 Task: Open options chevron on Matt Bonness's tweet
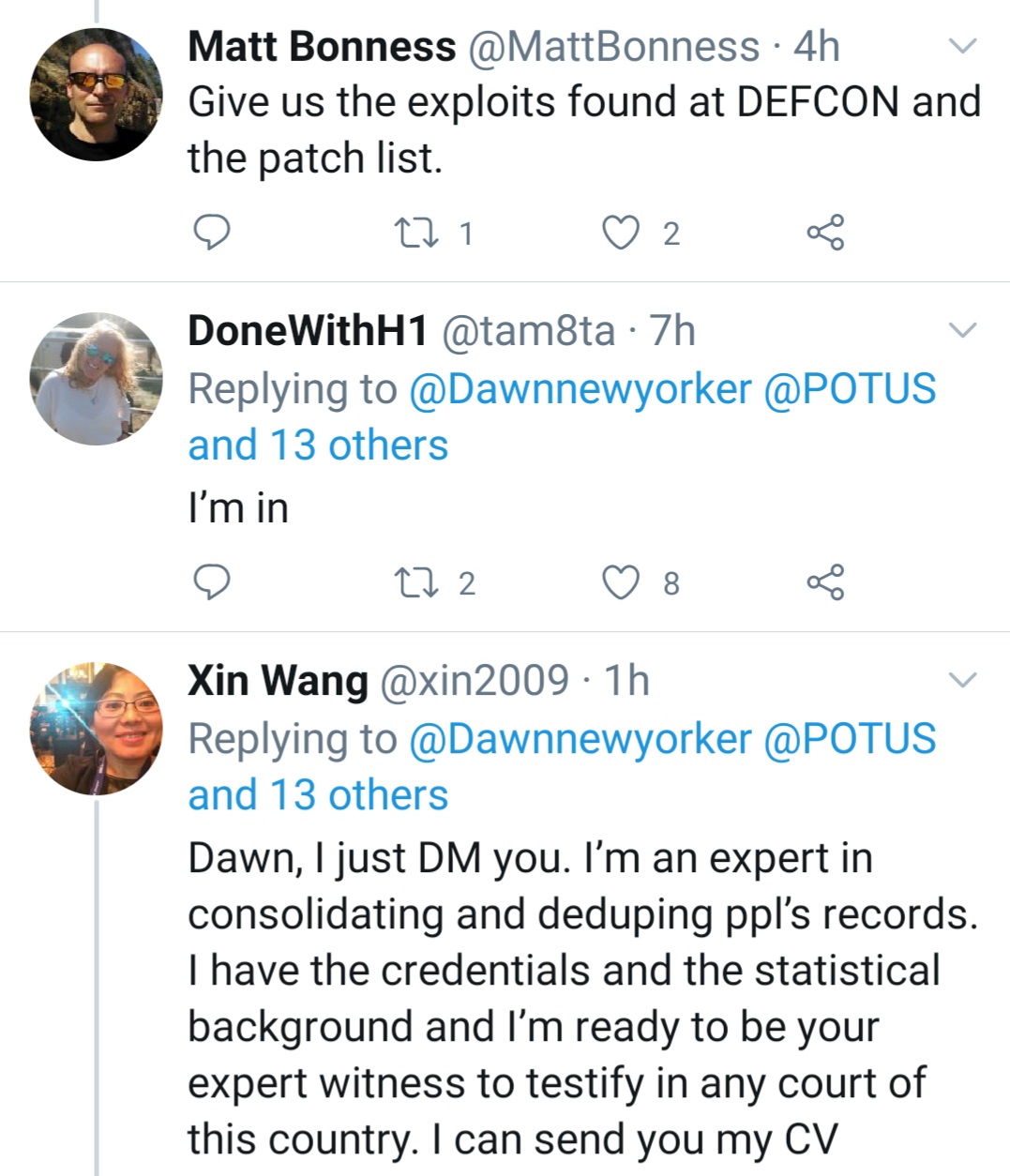point(963,45)
